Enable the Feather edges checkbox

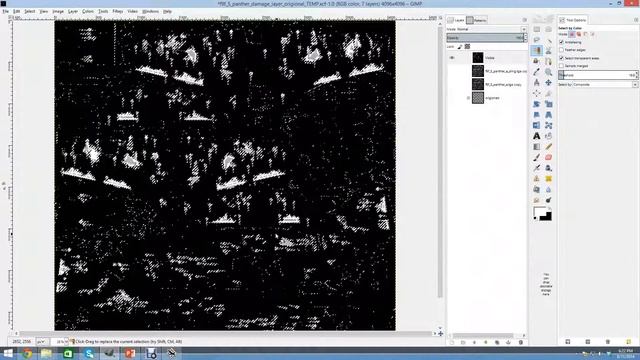pos(562,50)
